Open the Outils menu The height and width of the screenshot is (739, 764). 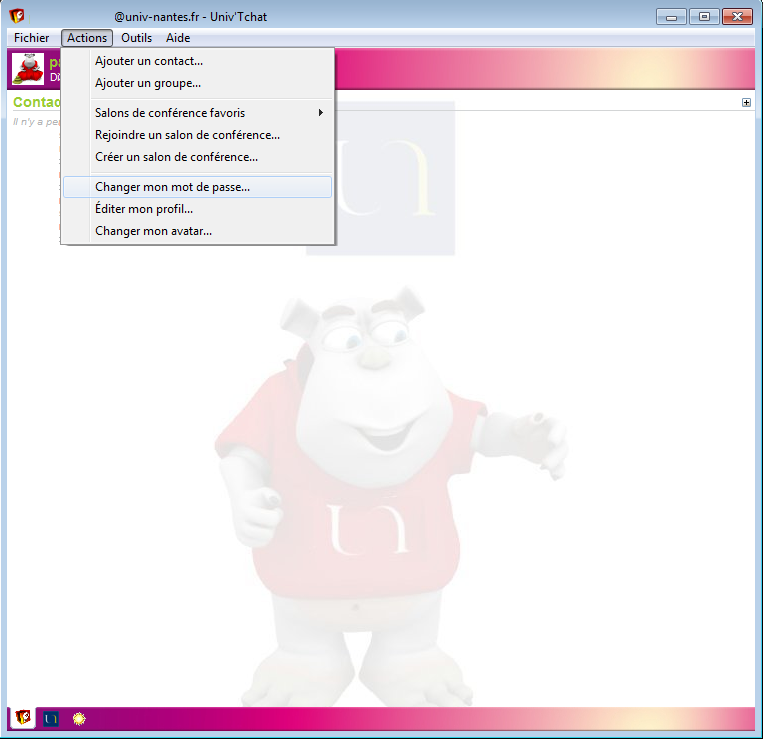(136, 38)
